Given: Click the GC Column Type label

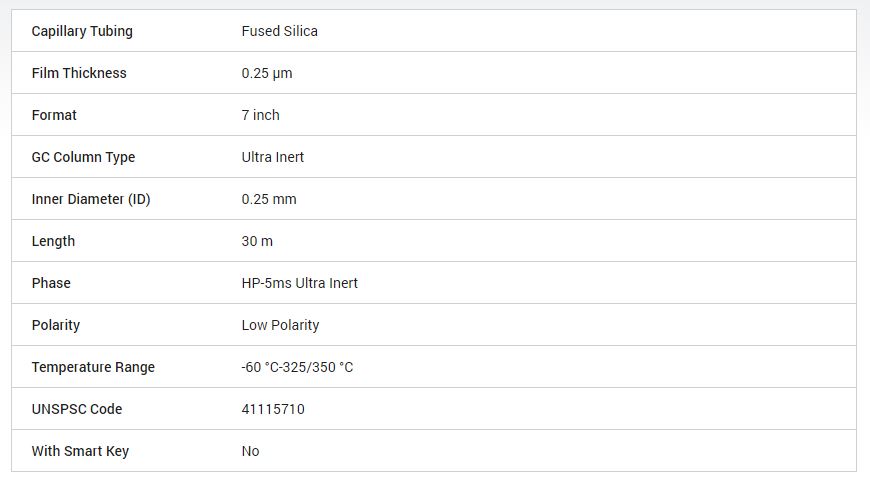Looking at the screenshot, I should tap(83, 157).
